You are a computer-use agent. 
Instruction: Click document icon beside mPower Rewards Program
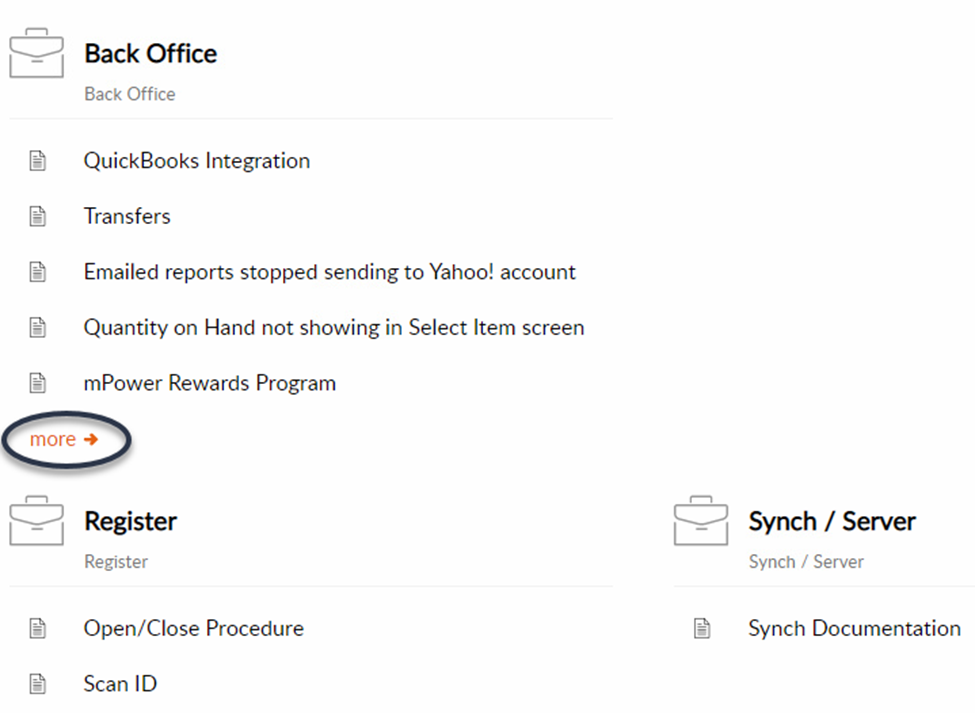(x=38, y=383)
